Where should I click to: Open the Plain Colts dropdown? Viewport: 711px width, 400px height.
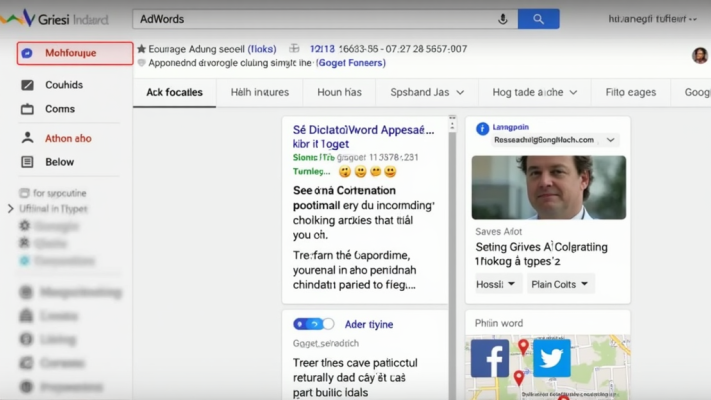coord(561,284)
